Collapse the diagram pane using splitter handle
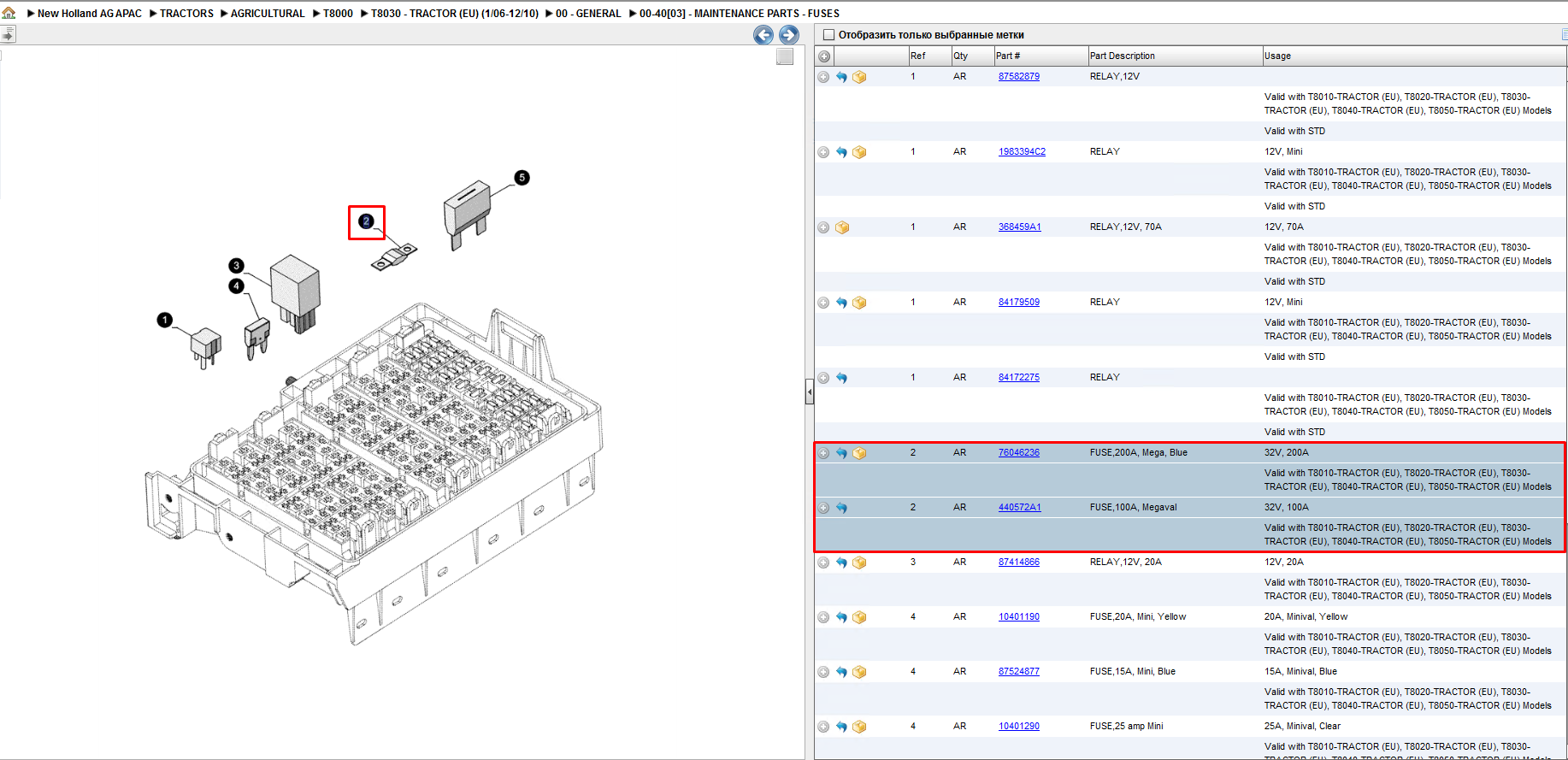This screenshot has width=1568, height=760. [x=809, y=392]
